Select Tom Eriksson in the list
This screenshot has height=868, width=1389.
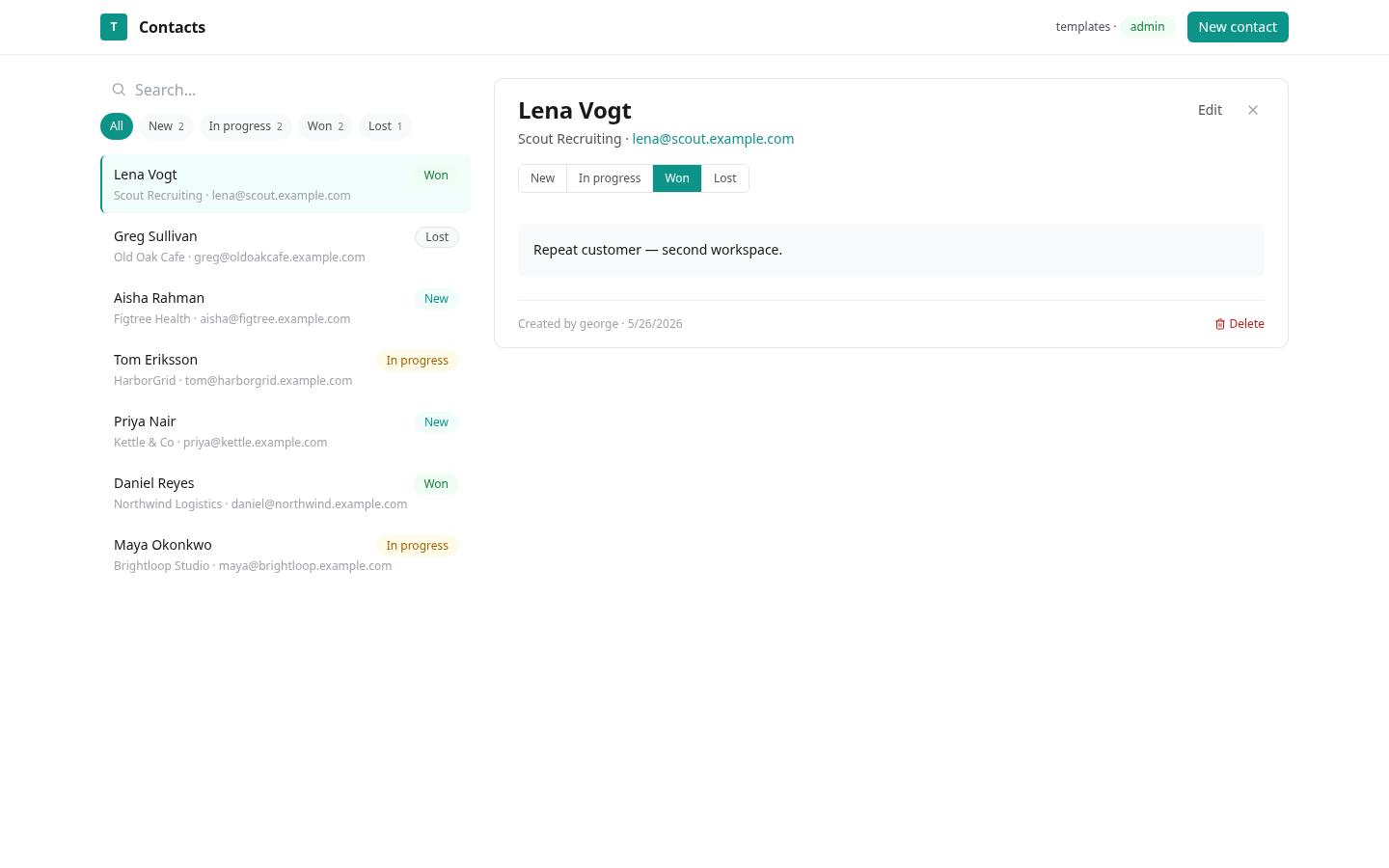(286, 369)
